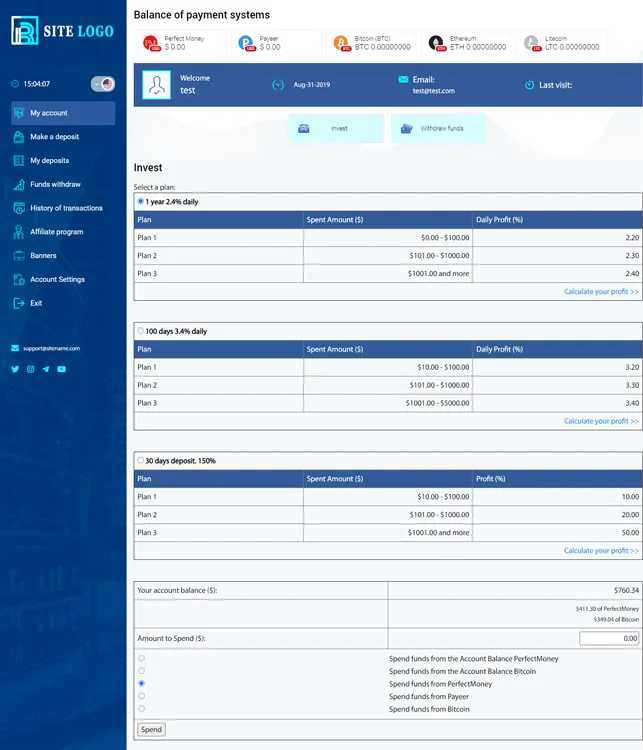Click Calculate your profit for 1 year plan
The image size is (643, 750).
point(601,291)
